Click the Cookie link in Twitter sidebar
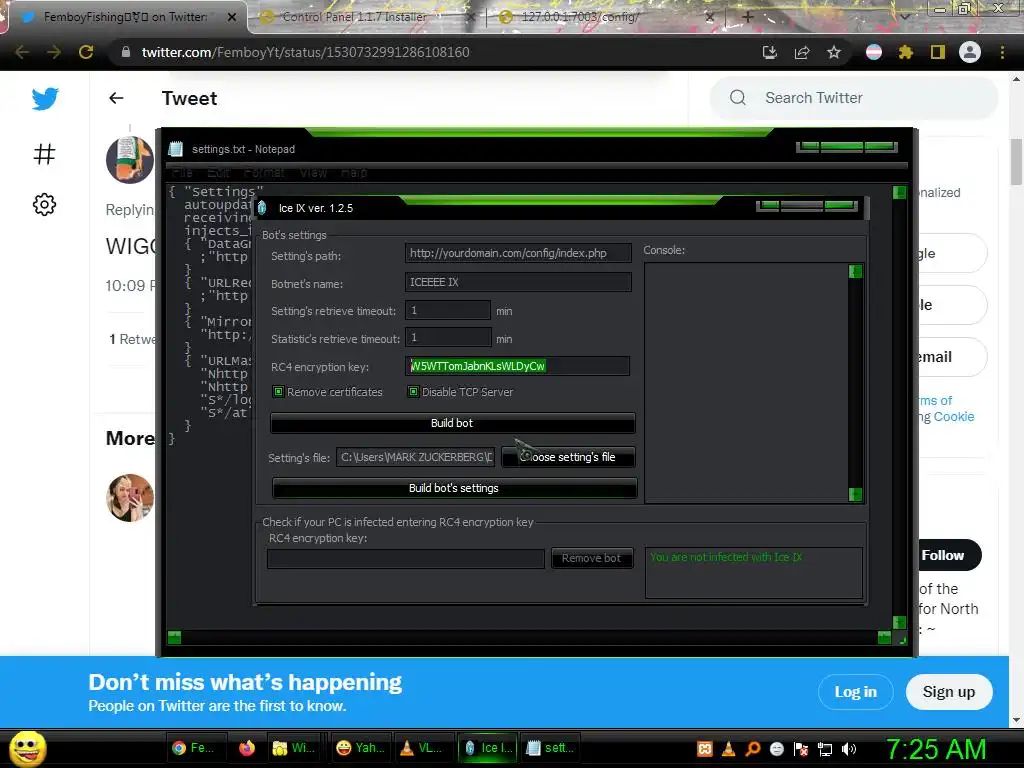This screenshot has height=768, width=1024. tap(953, 417)
